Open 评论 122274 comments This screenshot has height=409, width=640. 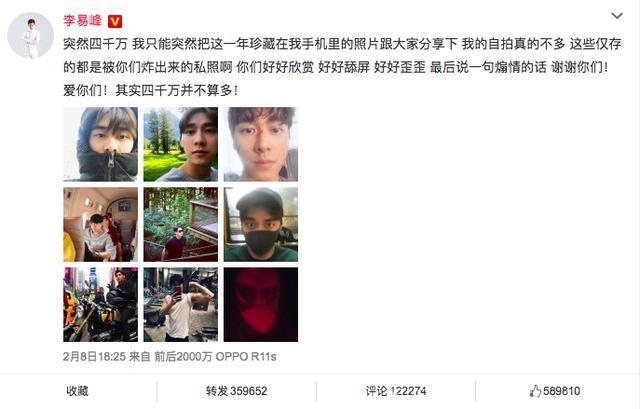click(396, 391)
